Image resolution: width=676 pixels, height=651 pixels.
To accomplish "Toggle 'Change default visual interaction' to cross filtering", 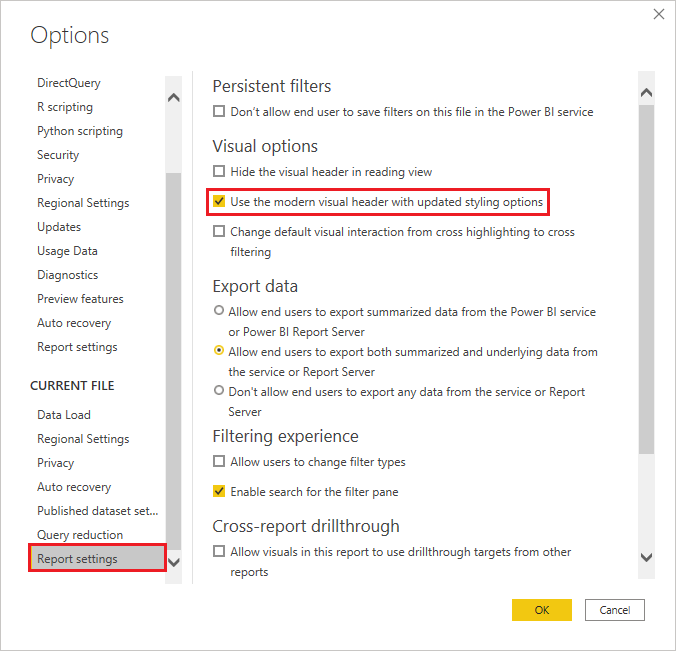I will click(x=219, y=232).
